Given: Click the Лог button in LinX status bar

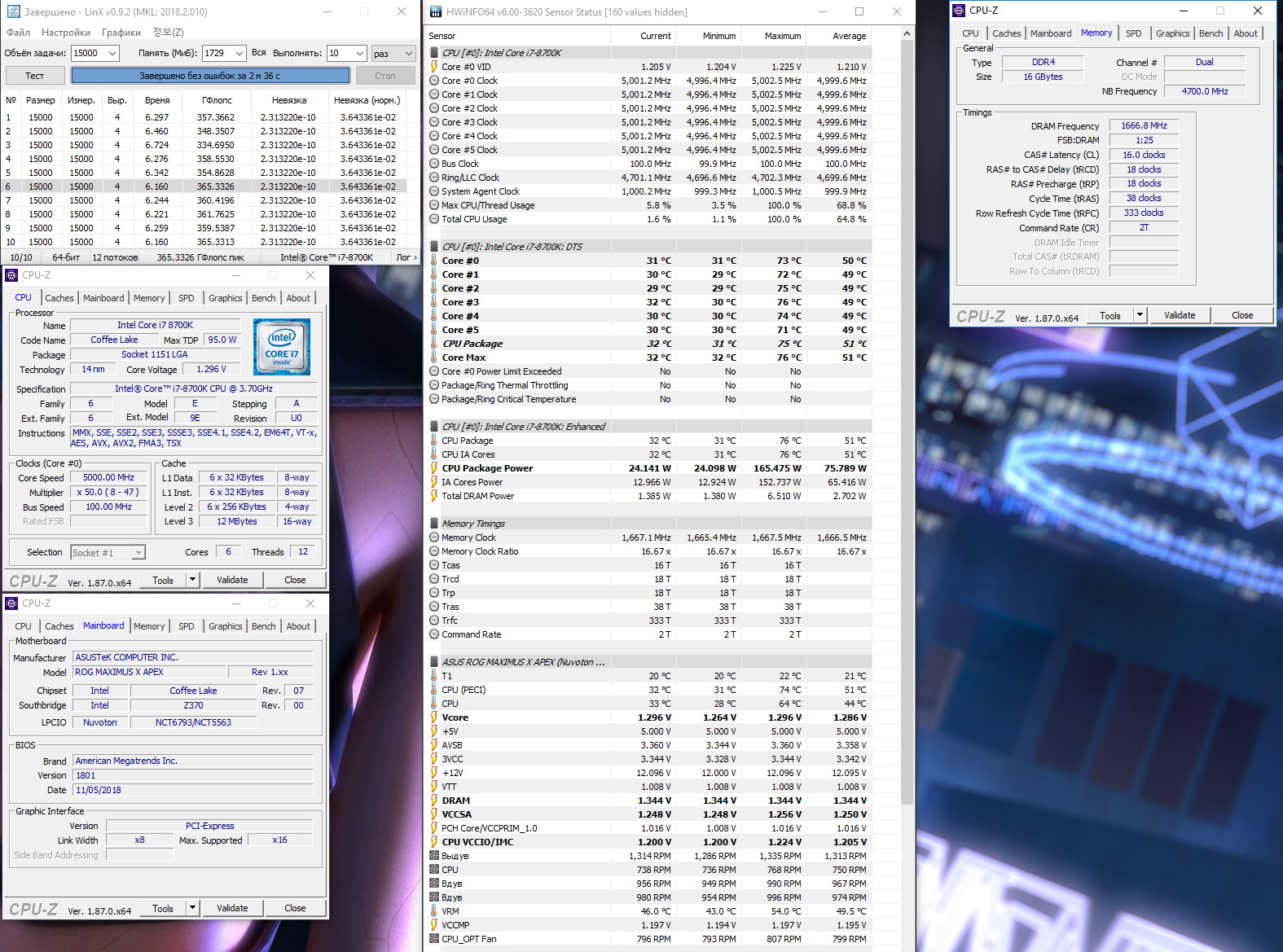Looking at the screenshot, I should 406,257.
